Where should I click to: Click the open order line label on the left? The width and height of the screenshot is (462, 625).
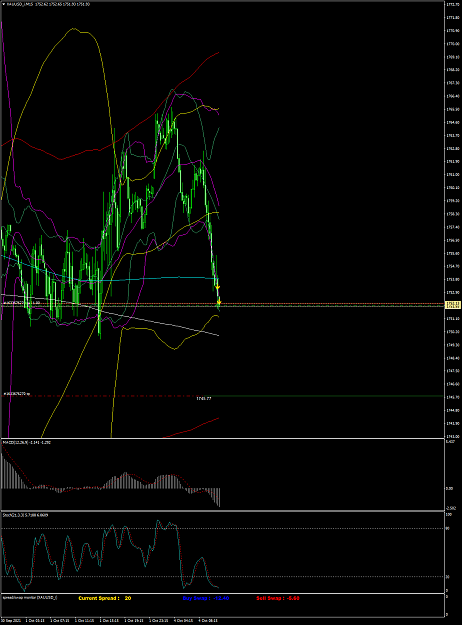pos(21,303)
